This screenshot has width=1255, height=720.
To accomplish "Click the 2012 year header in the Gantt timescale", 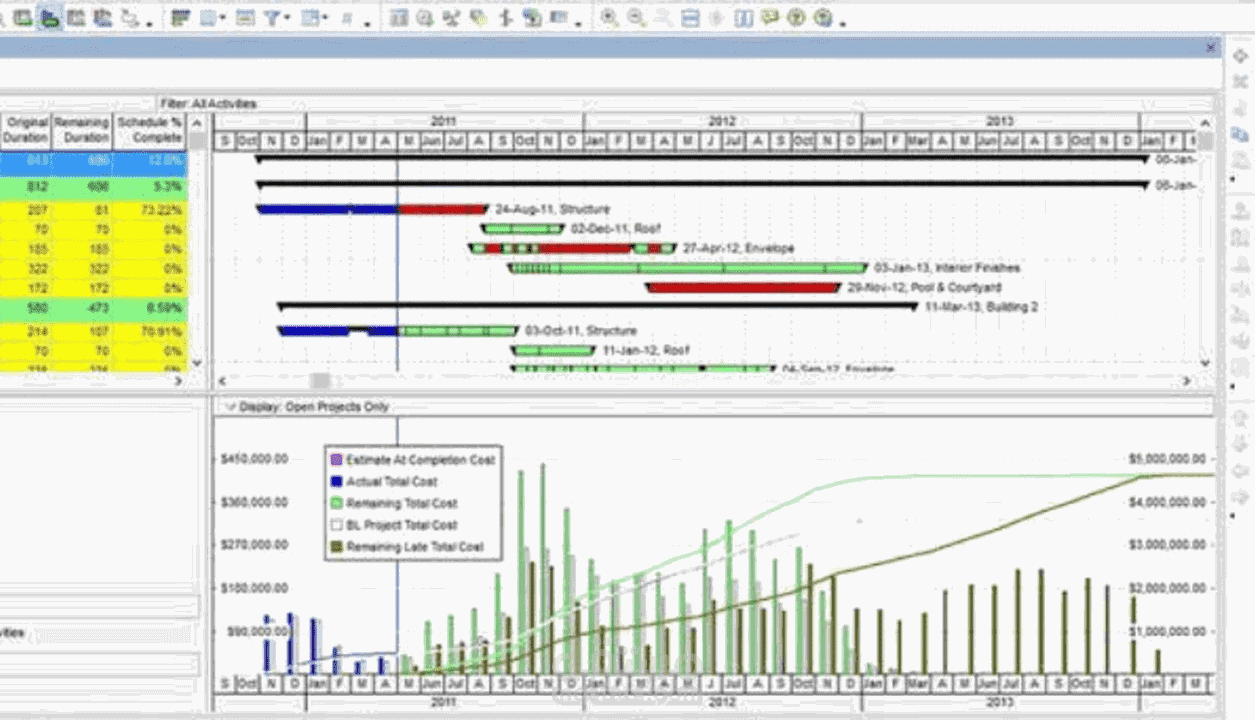I will [x=722, y=121].
